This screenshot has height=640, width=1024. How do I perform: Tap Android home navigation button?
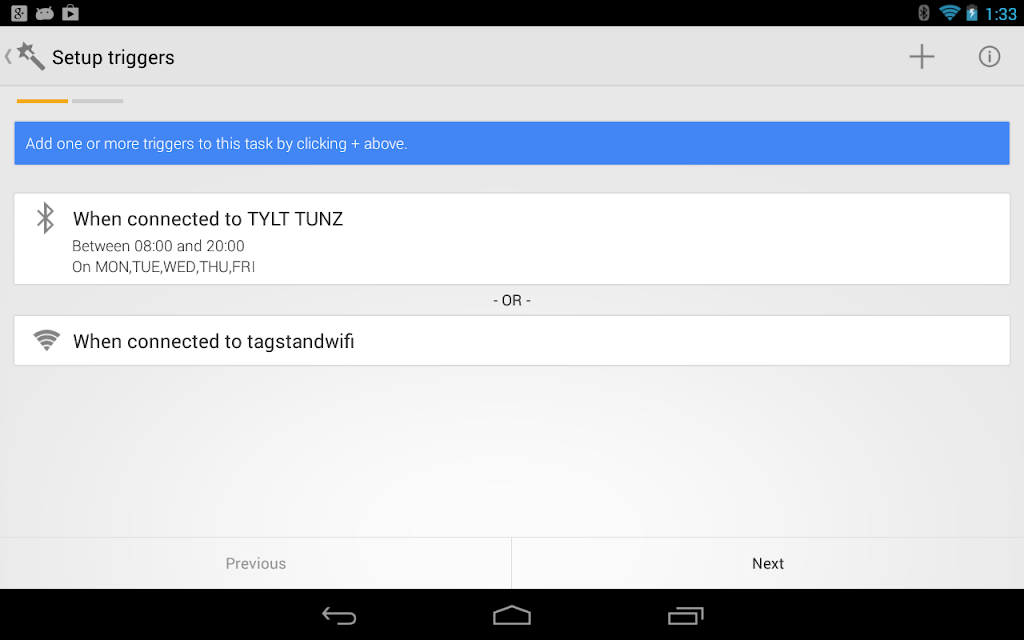click(x=512, y=615)
